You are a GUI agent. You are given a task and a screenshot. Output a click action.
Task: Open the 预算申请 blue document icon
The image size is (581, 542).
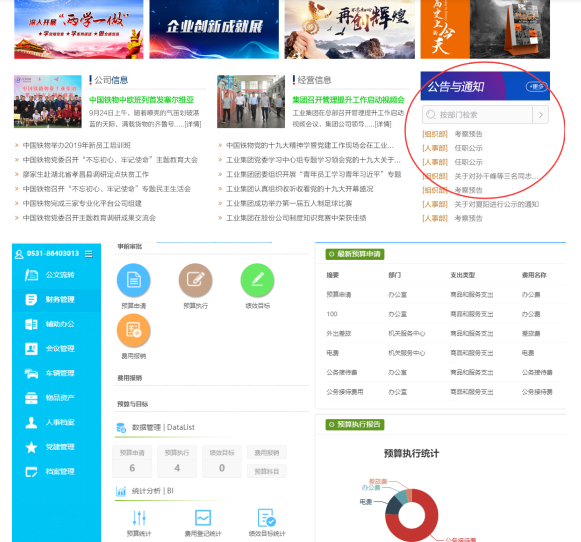(x=133, y=280)
